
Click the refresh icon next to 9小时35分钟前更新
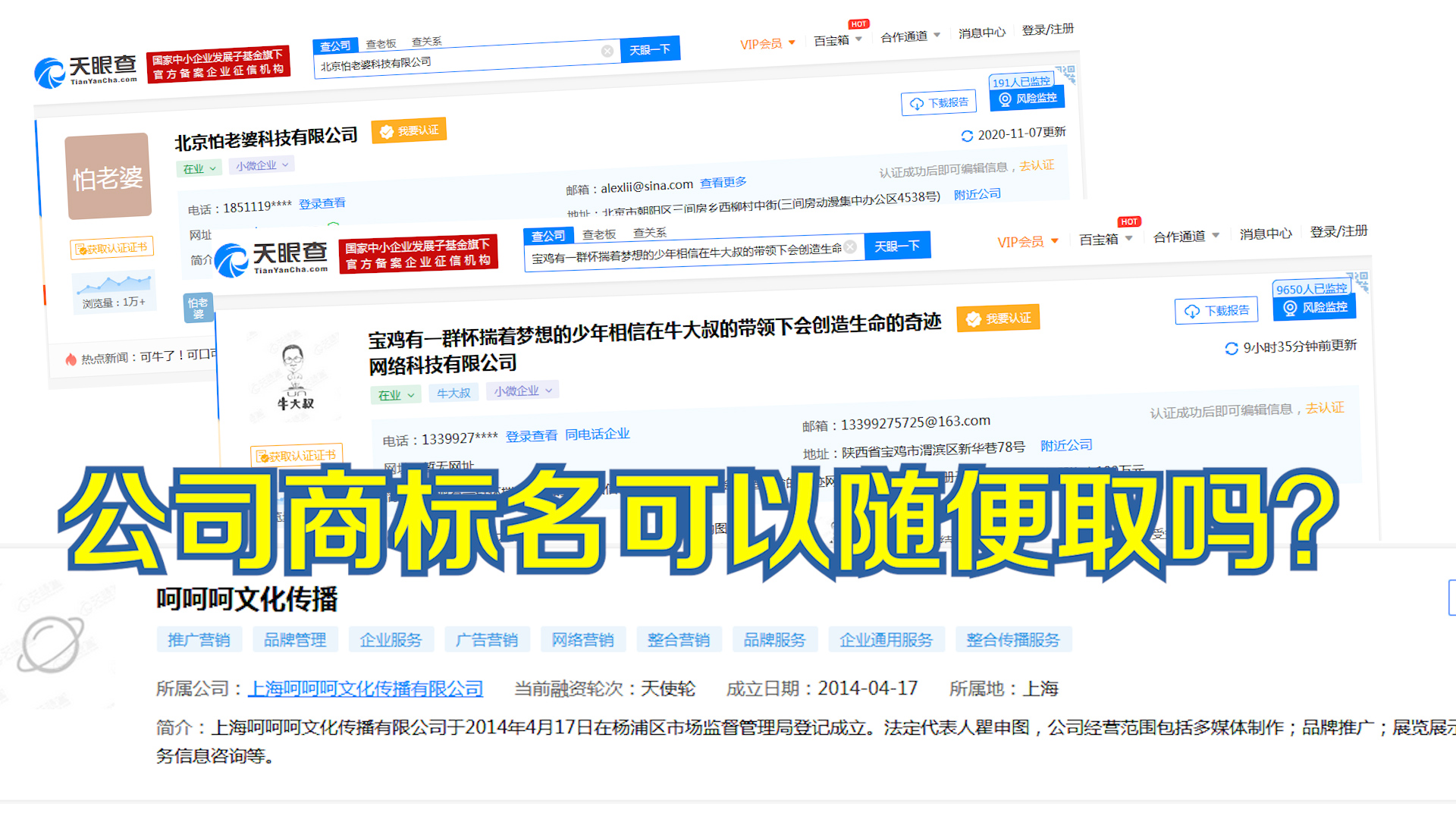pos(1232,348)
